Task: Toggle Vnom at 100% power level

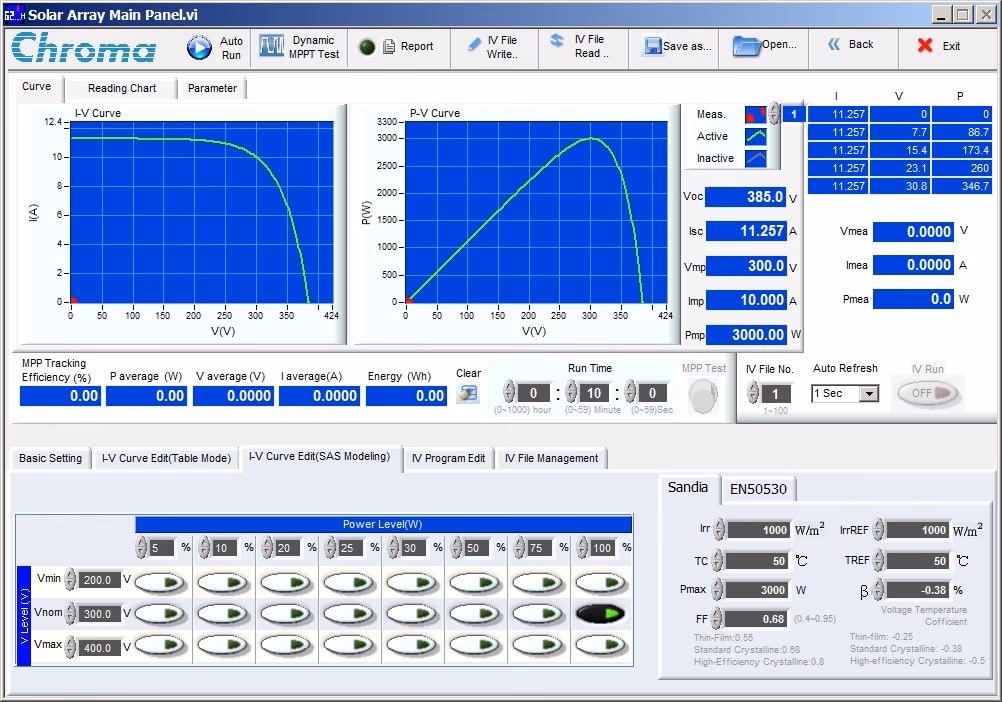Action: (x=602, y=613)
